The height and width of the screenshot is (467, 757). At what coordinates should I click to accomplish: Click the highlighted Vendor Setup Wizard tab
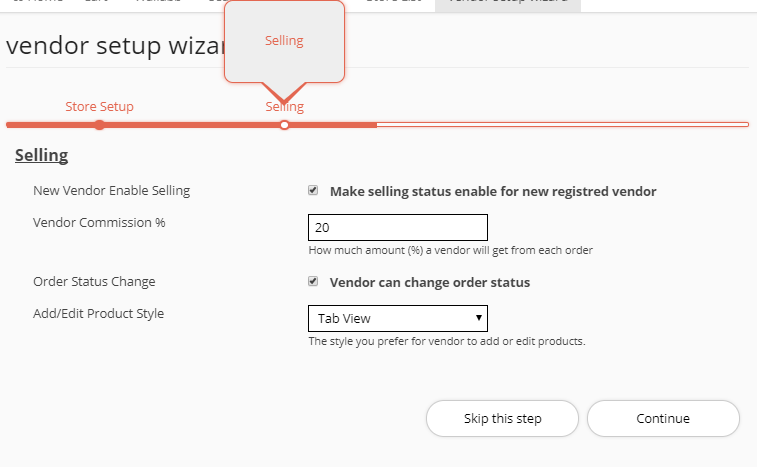coord(508,4)
